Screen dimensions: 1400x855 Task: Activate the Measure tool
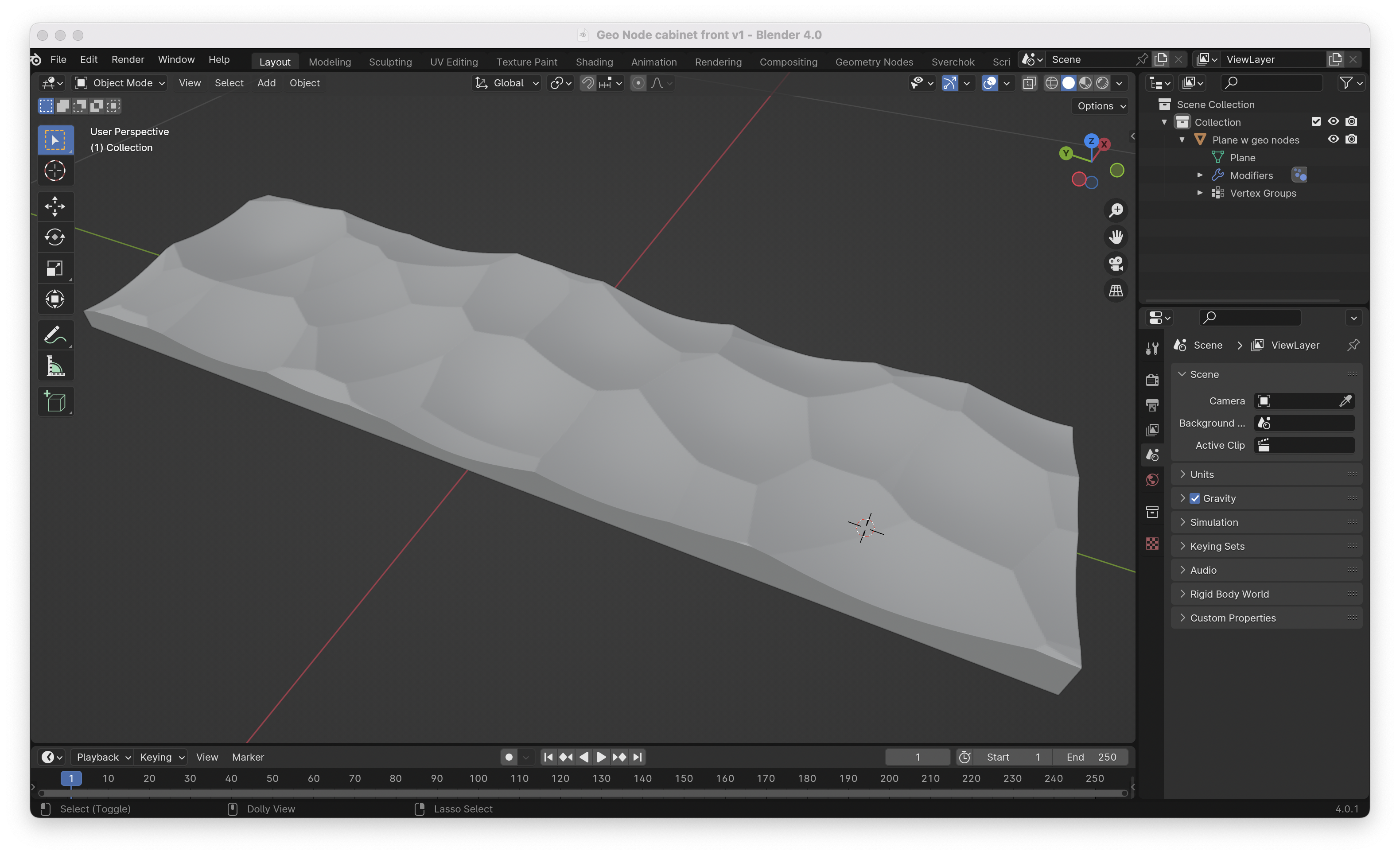click(55, 366)
